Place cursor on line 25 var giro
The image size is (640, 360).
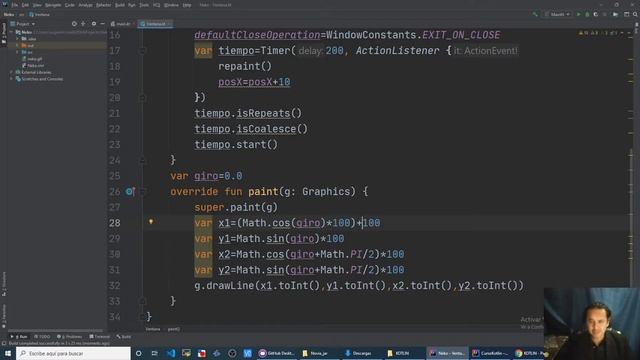pos(206,176)
